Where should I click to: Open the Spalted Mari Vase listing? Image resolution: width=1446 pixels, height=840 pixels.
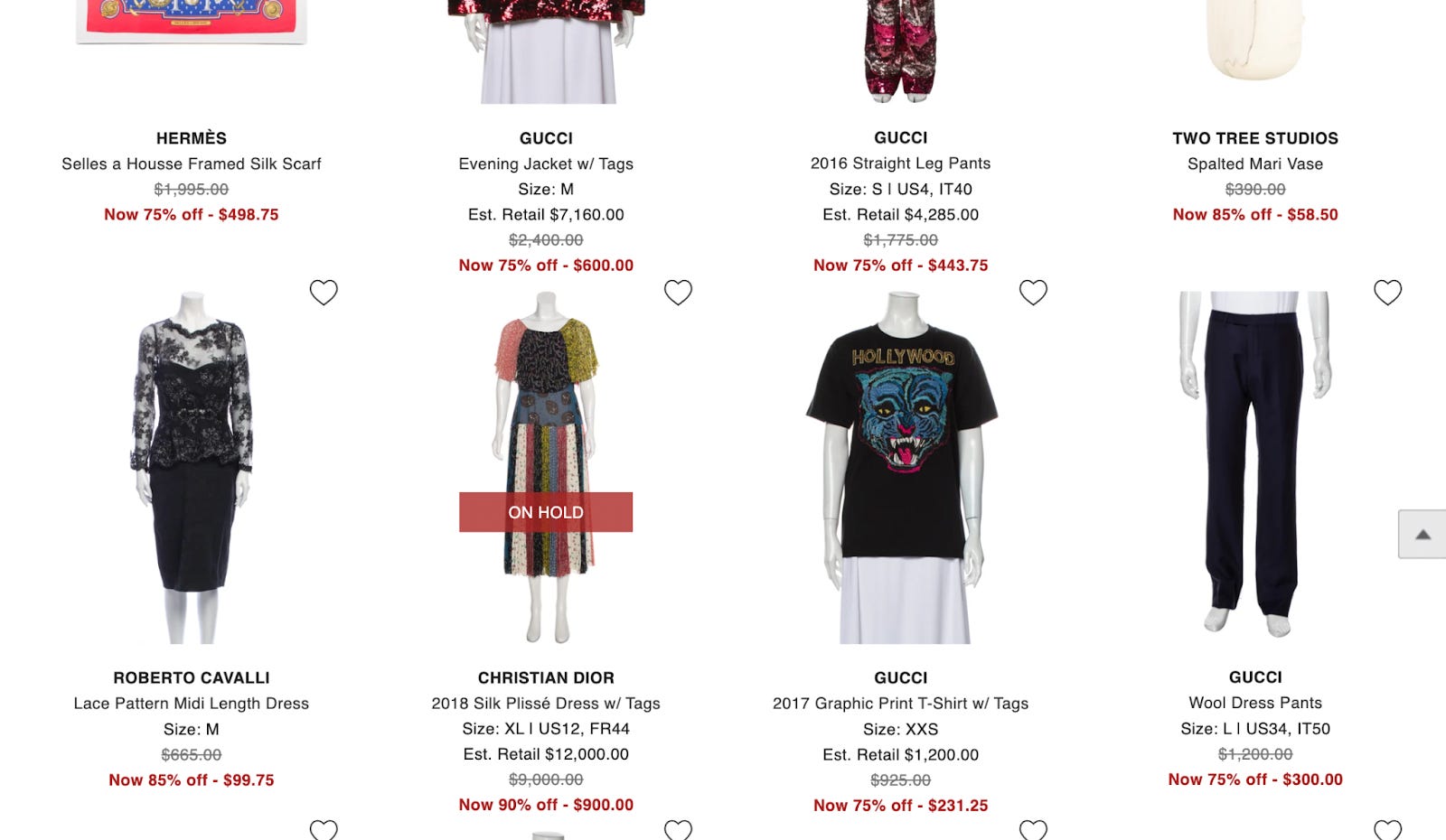(x=1255, y=163)
